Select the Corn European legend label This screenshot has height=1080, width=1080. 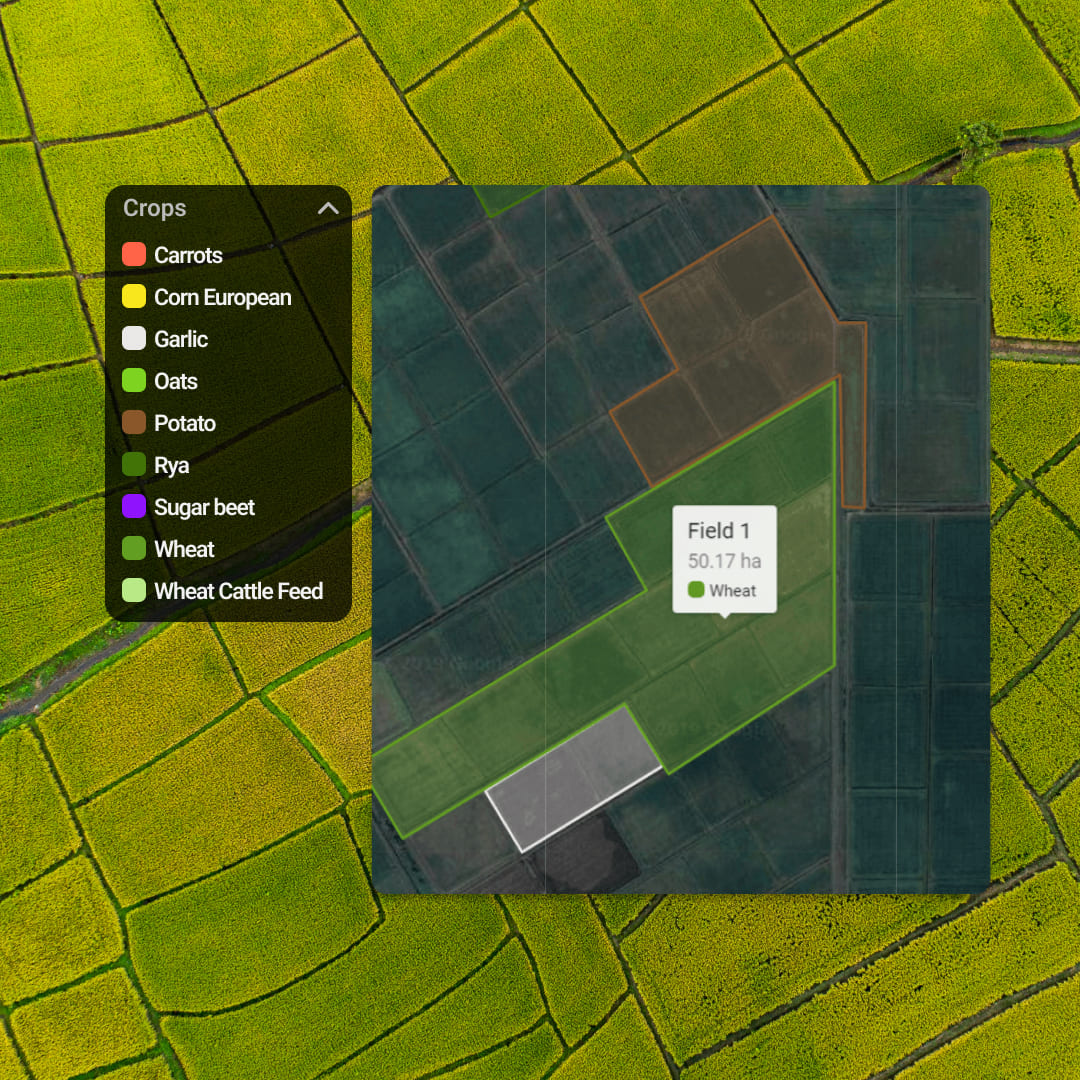coord(222,297)
